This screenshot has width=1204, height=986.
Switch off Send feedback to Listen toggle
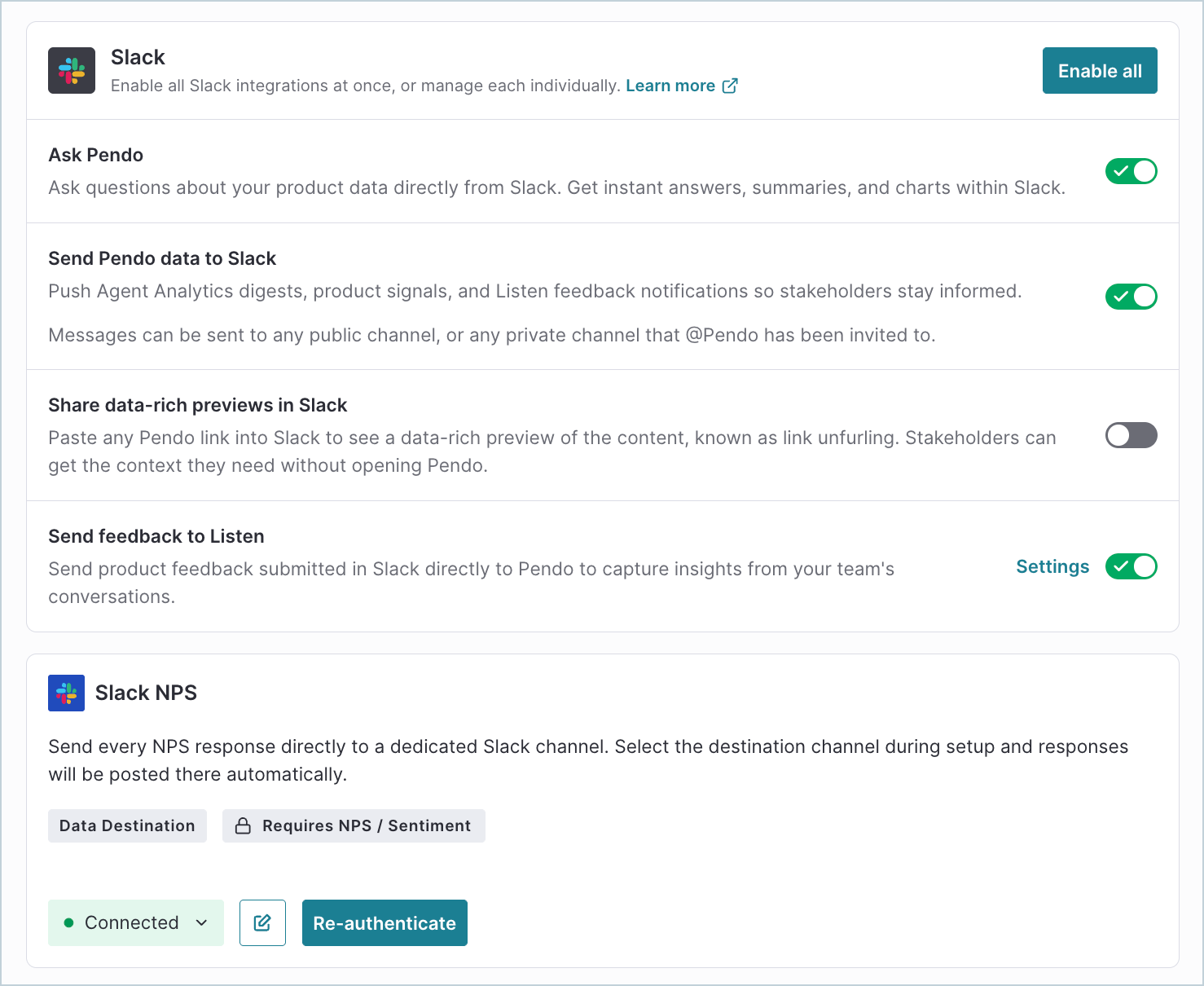pos(1131,566)
